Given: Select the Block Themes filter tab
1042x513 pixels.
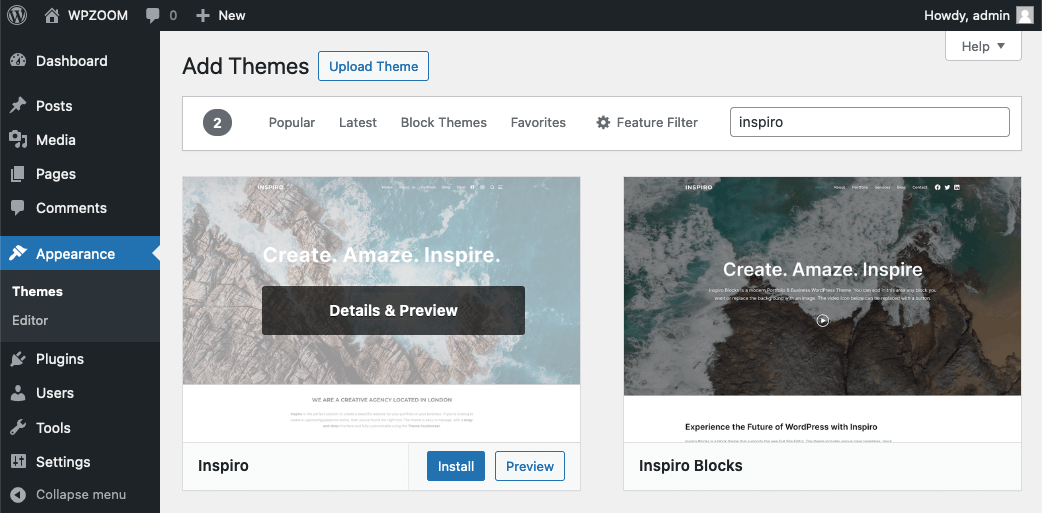Looking at the screenshot, I should [x=444, y=122].
